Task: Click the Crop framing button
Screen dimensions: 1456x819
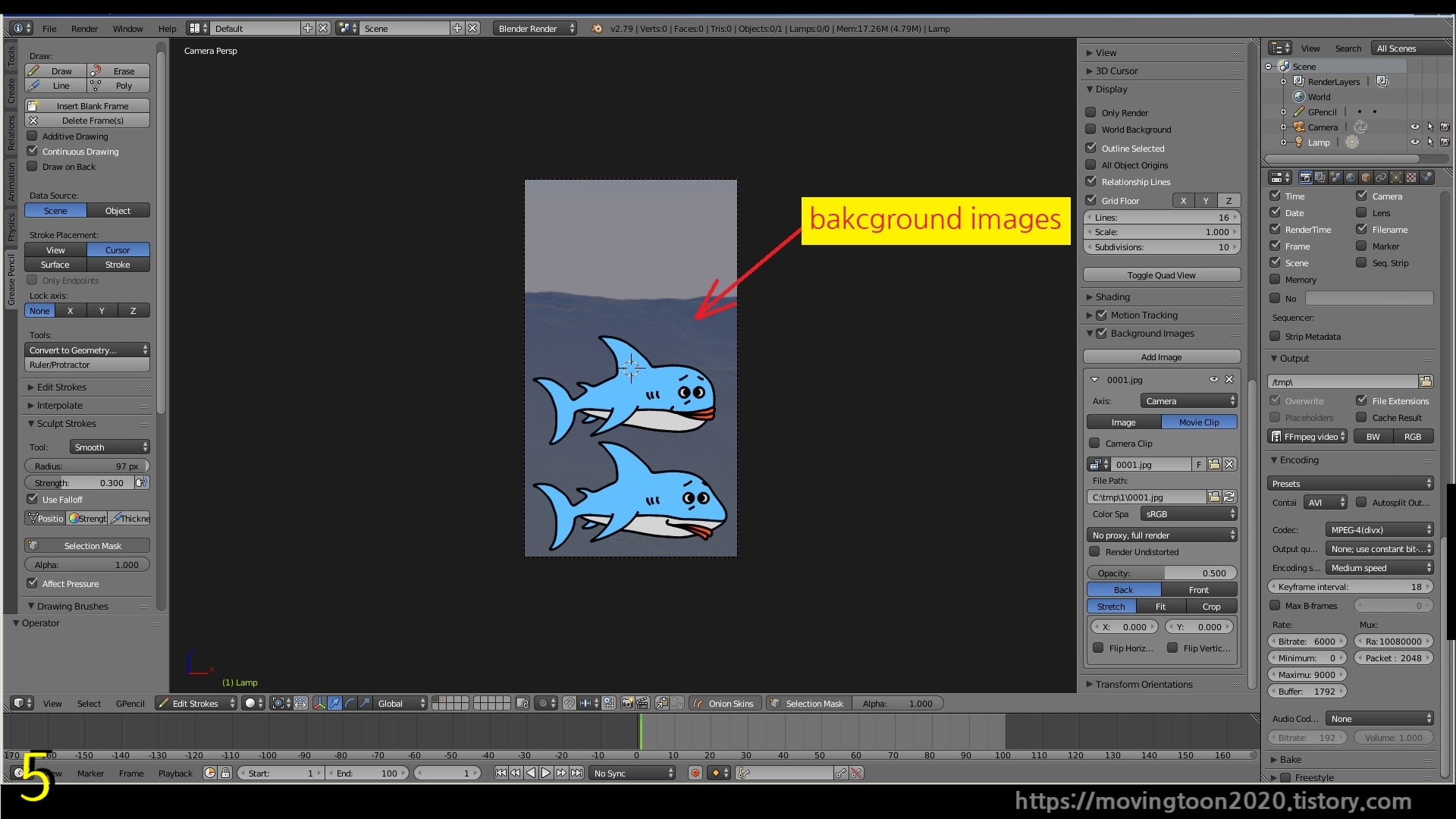Action: tap(1211, 606)
